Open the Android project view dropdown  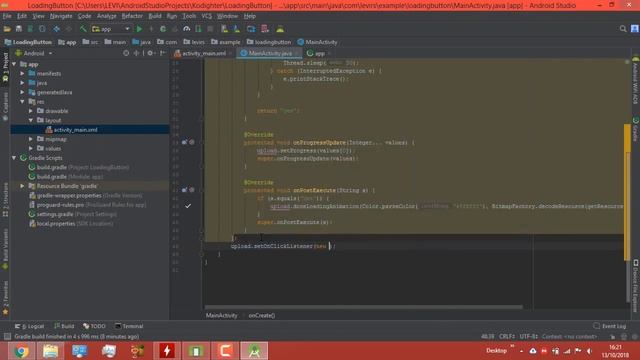(x=34, y=53)
